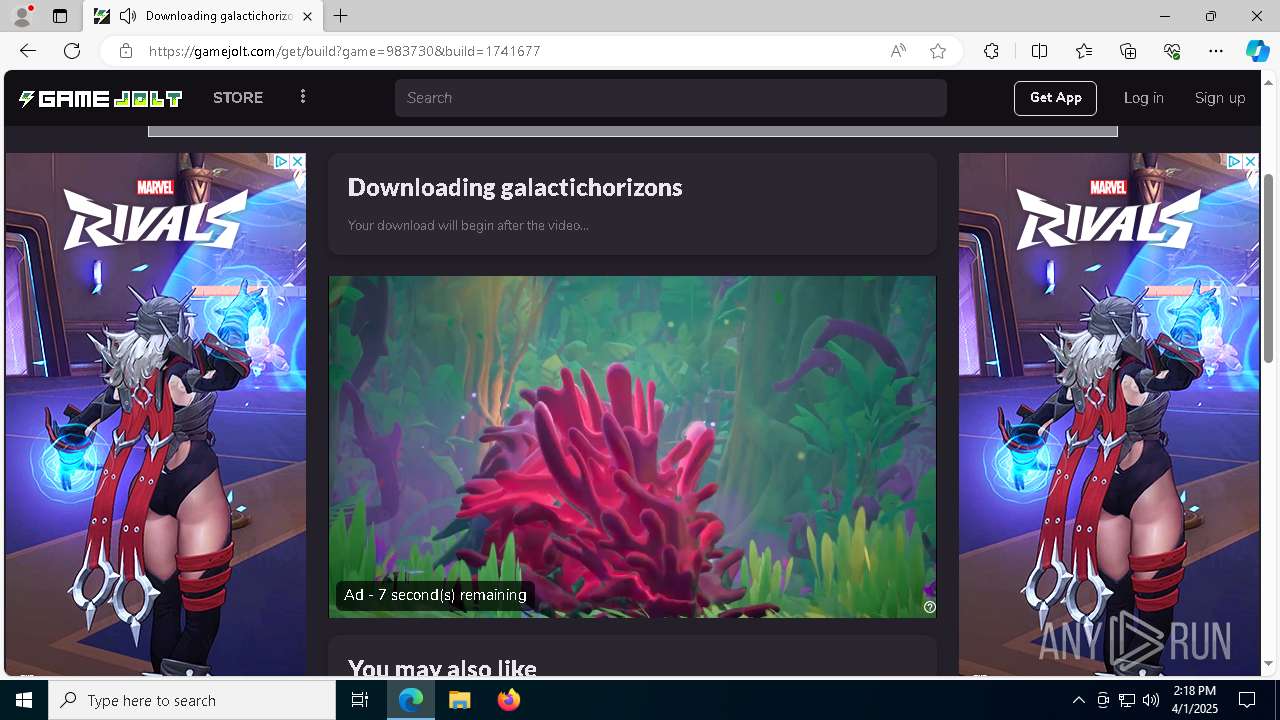Click the Game Jolt Search field
This screenshot has width=1280, height=720.
670,98
